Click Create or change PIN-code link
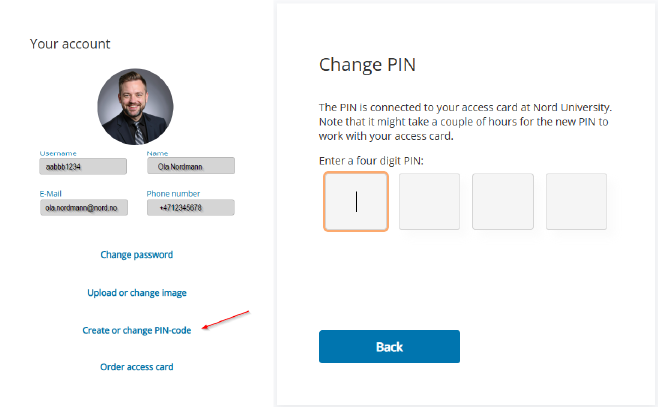This screenshot has height=408, width=659. (136, 330)
